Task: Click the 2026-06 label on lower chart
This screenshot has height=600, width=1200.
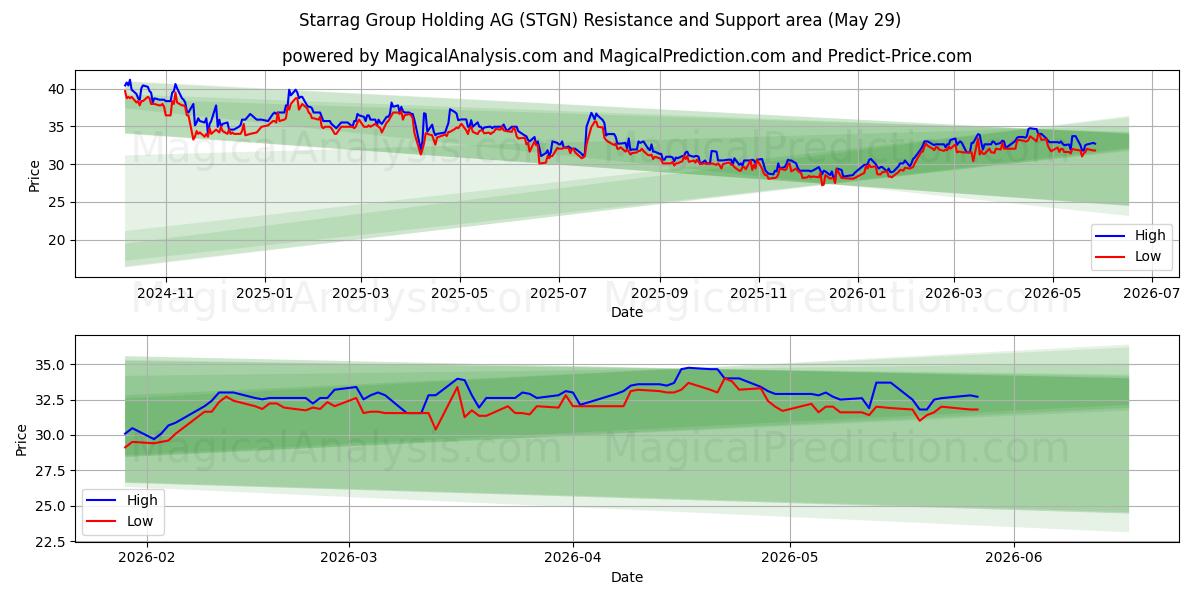Action: 1014,558
